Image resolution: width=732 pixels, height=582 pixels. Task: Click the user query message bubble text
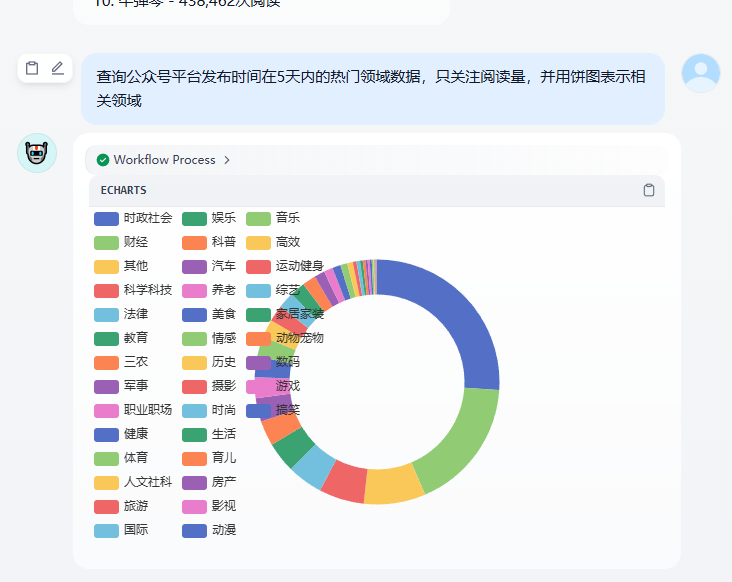pos(370,89)
